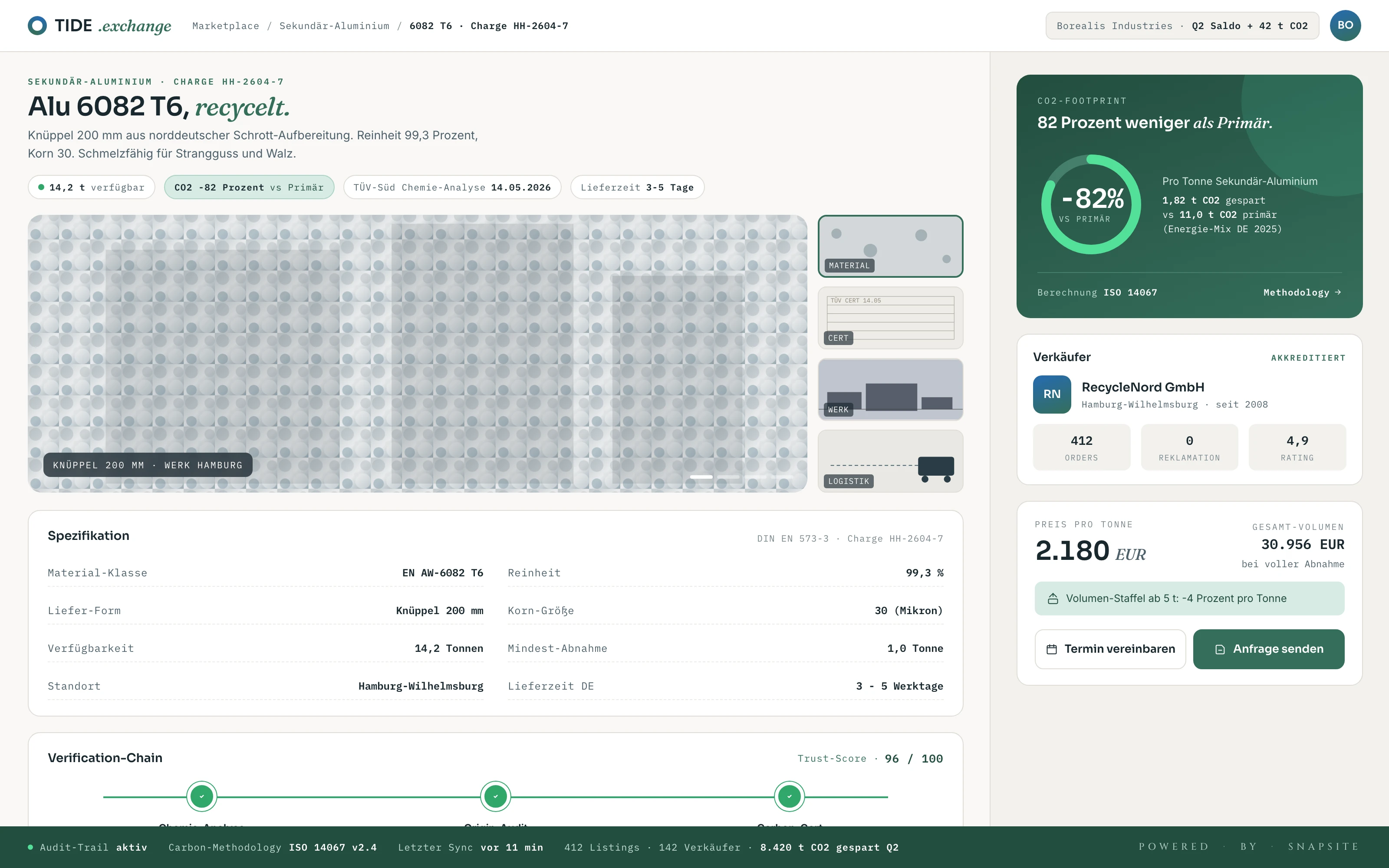This screenshot has height=868, width=1389.
Task: Click POWERED BY SNAPSITE footer text
Action: [1249, 847]
